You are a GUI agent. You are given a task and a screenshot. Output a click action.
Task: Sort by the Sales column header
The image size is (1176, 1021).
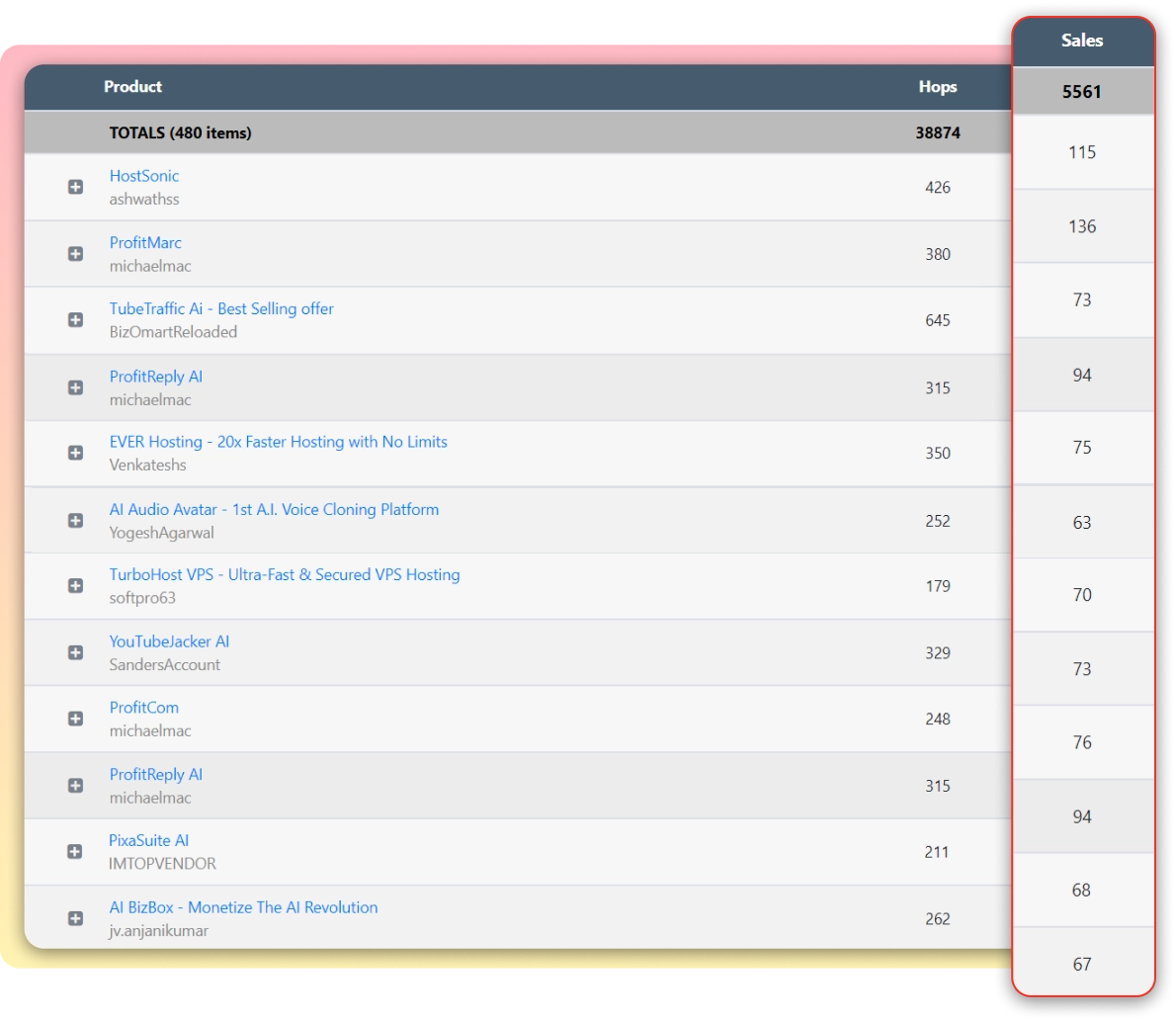point(1081,41)
